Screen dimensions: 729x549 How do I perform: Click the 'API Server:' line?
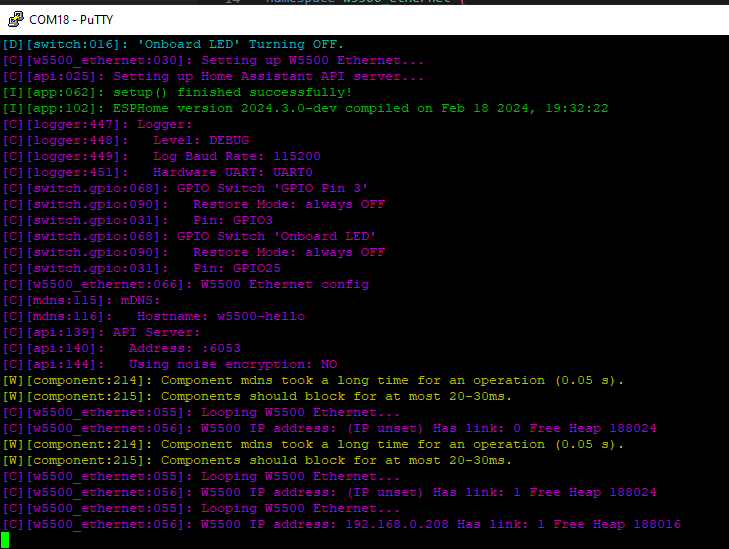pos(101,333)
